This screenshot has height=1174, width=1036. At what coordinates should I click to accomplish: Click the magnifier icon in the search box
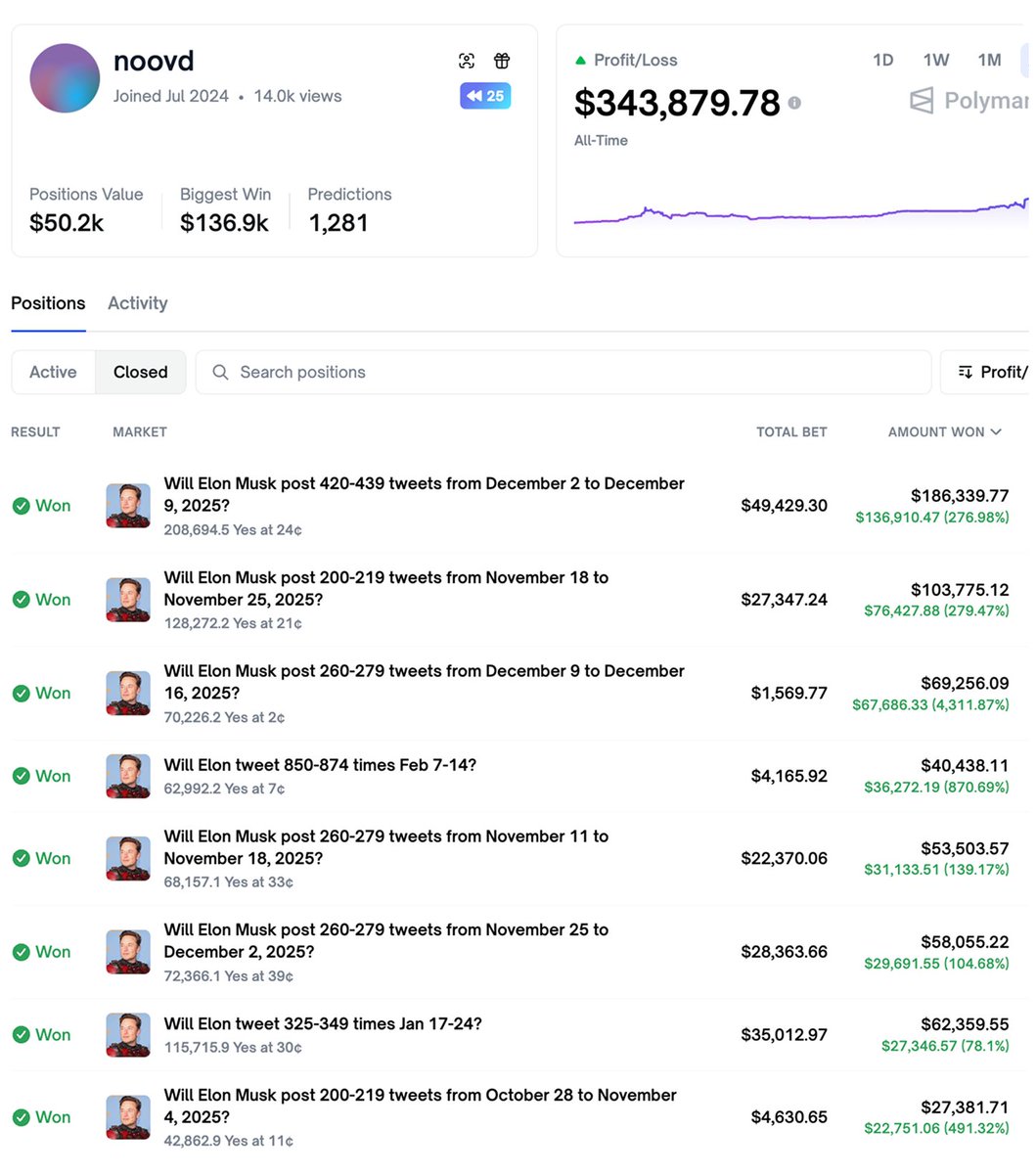[x=220, y=372]
